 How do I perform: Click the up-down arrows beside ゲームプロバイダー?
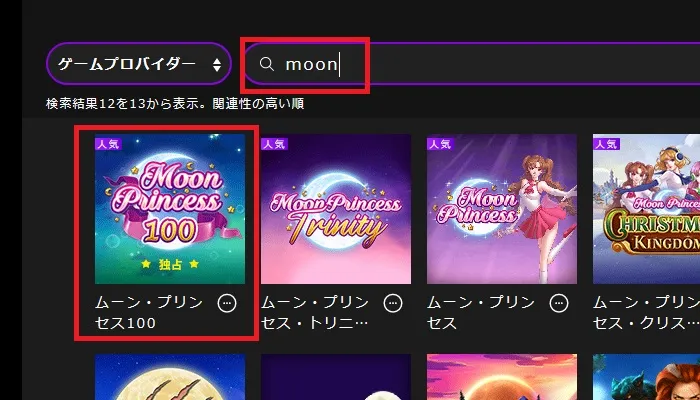coord(217,65)
